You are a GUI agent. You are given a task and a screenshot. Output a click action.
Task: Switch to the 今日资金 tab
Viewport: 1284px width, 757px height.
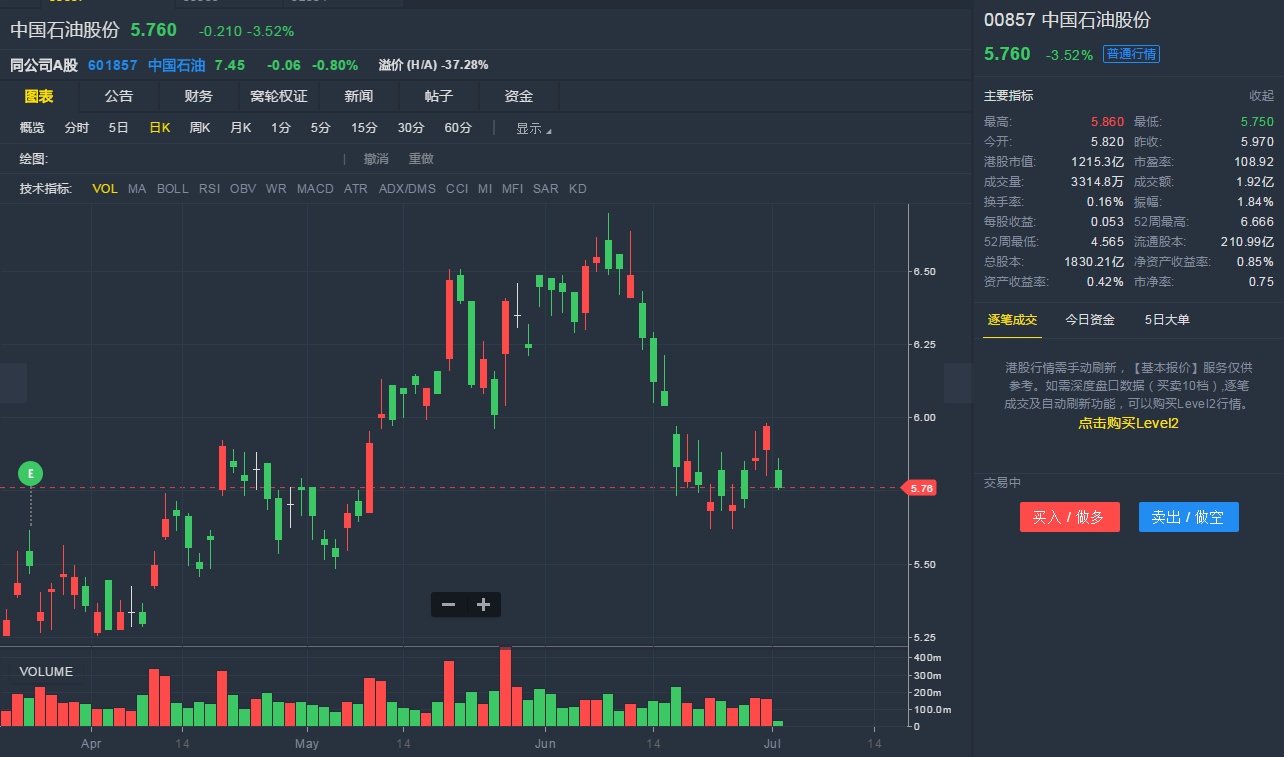tap(1089, 320)
